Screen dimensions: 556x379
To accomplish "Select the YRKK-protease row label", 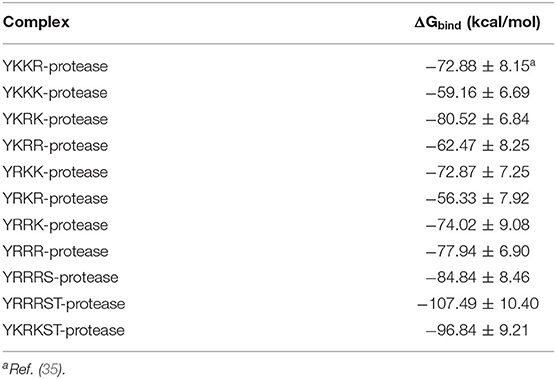I will click(55, 172).
